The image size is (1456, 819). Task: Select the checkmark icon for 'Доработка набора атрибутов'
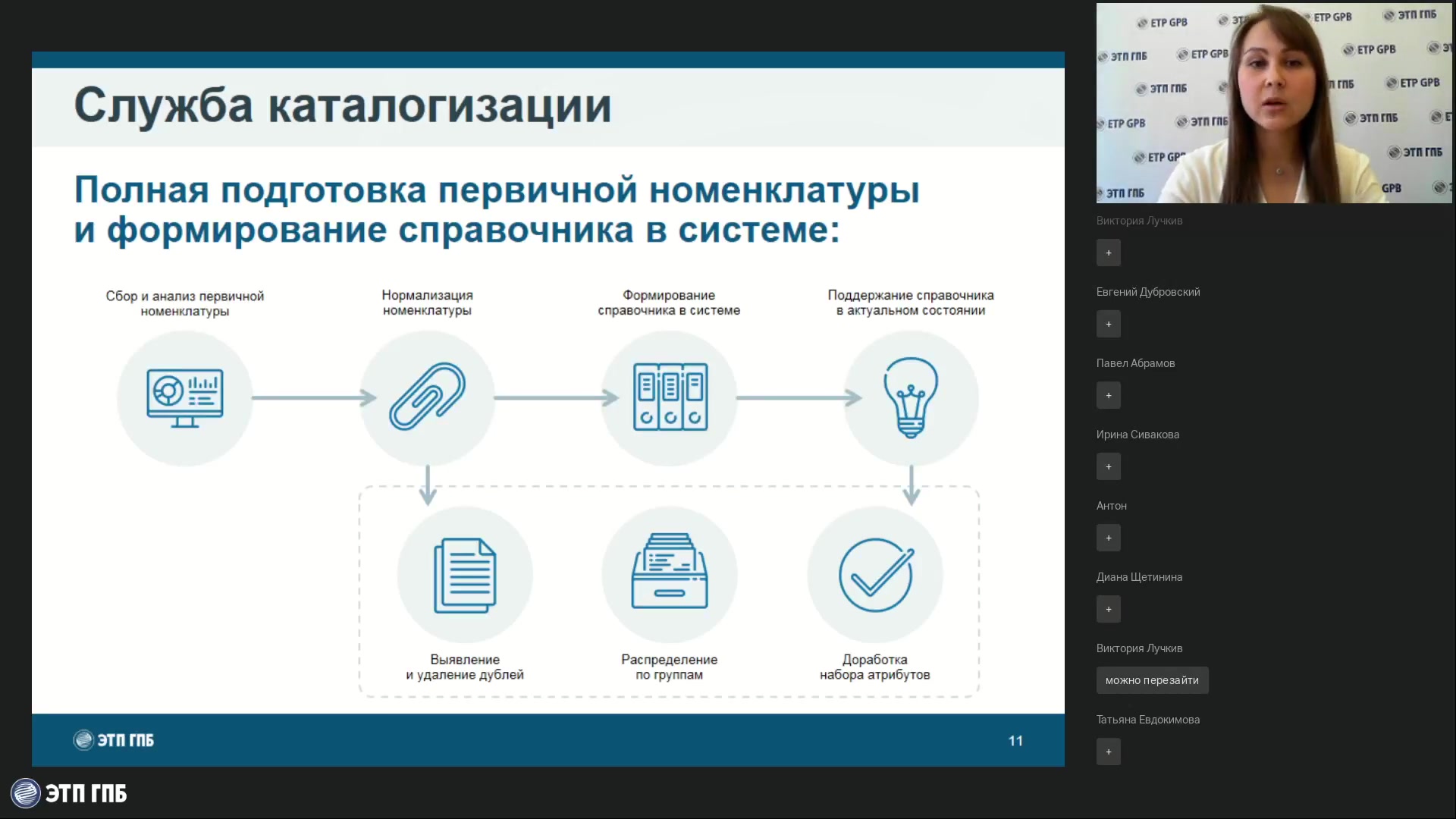point(875,574)
